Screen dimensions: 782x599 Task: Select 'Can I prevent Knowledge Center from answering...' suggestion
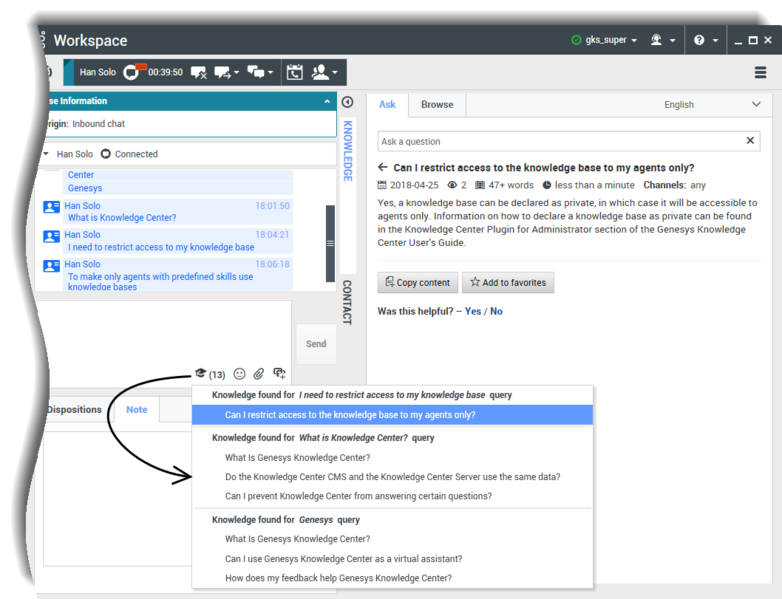[x=392, y=496]
